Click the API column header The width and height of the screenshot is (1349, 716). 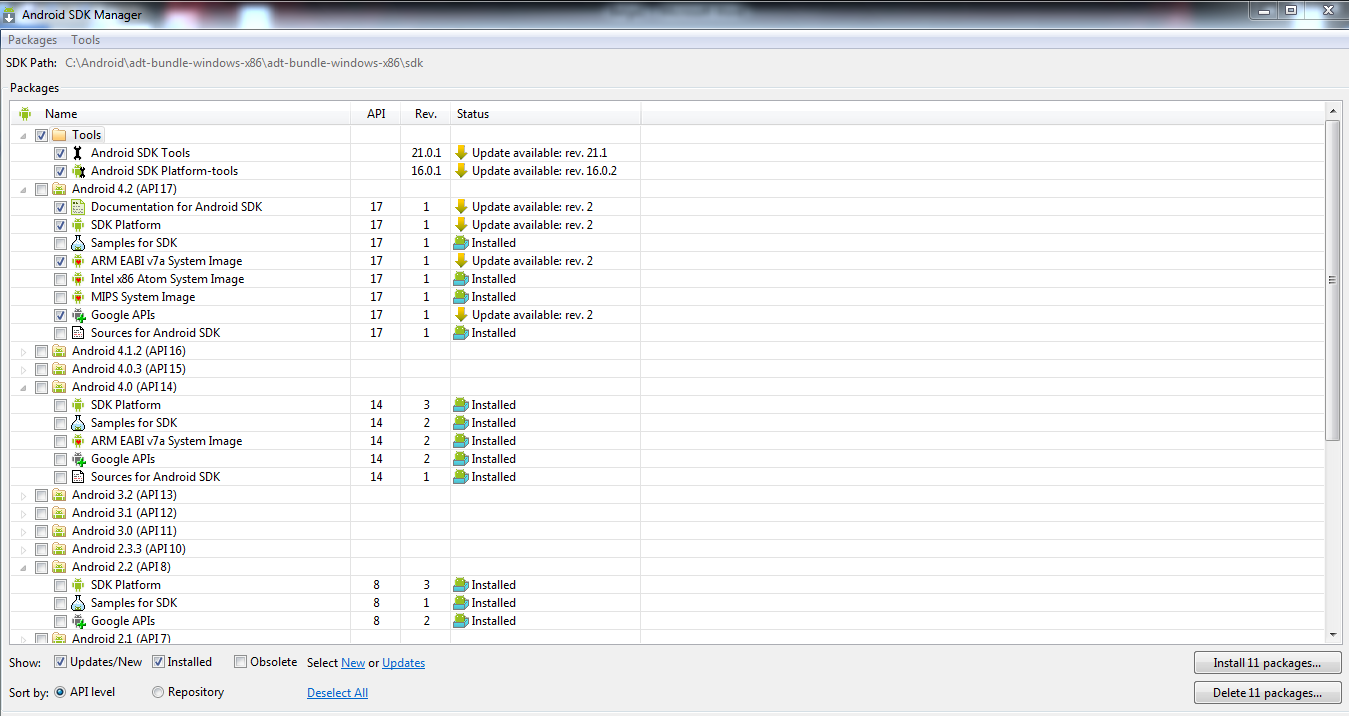pos(376,114)
